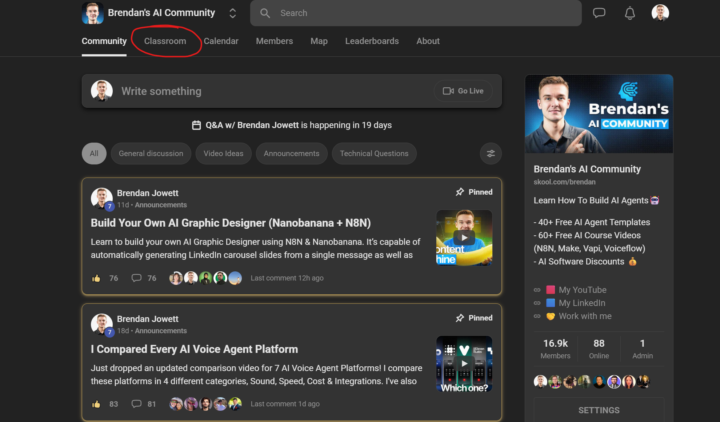The image size is (720, 422).
Task: Open commenter avatars on Graphic Designer post
Action: point(205,278)
